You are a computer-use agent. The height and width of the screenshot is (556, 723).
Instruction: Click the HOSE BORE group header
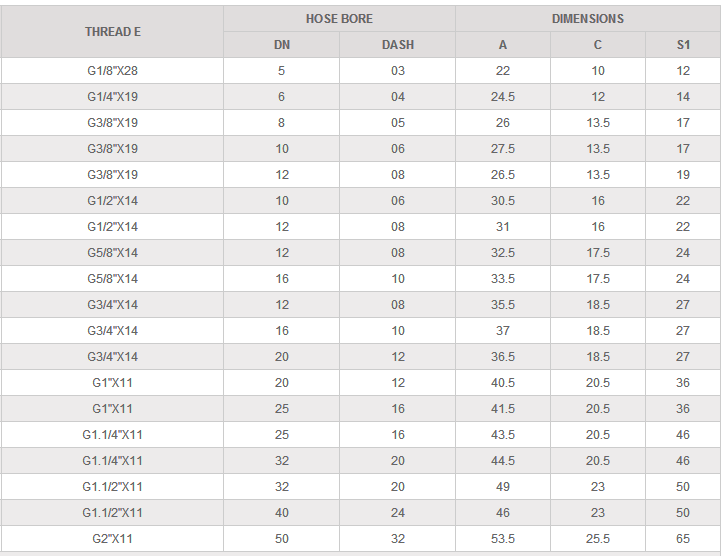click(339, 19)
